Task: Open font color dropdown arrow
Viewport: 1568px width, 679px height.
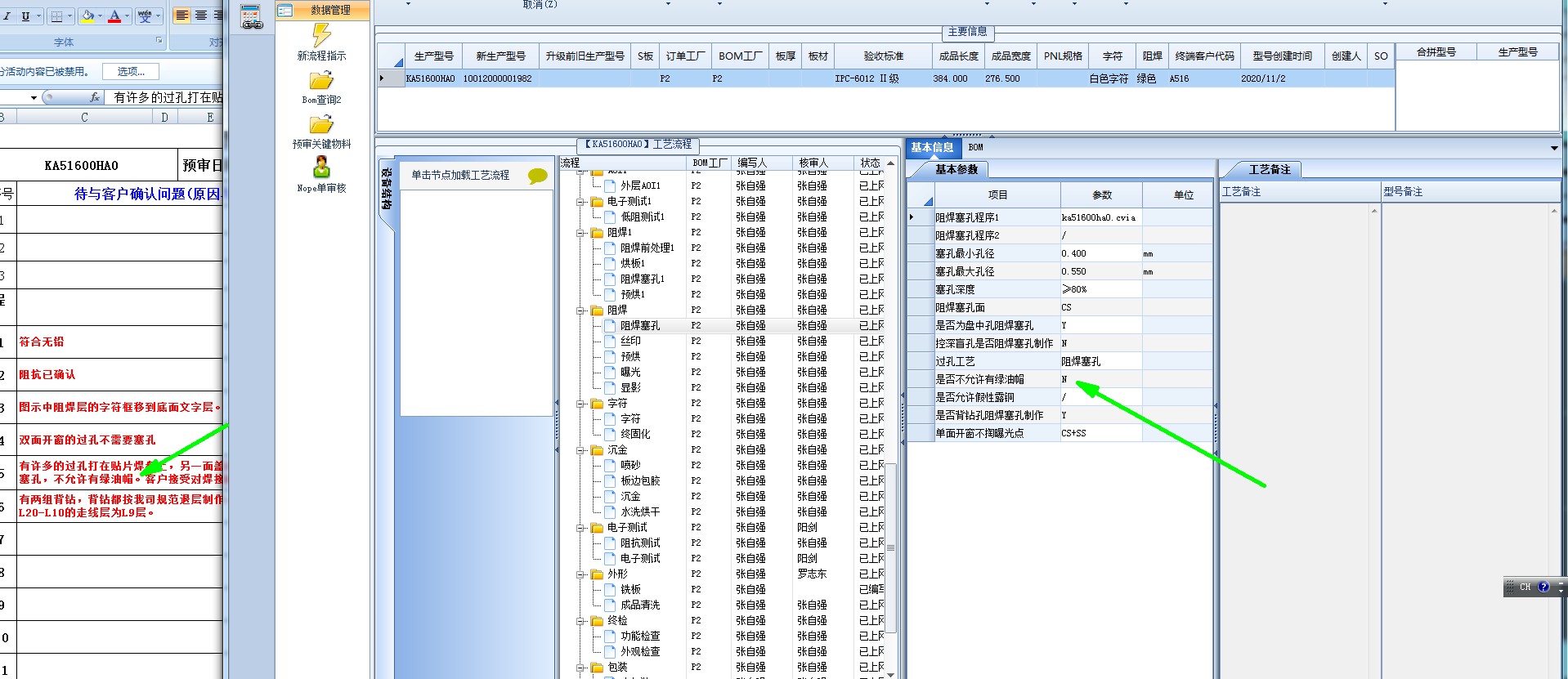Action: point(127,16)
